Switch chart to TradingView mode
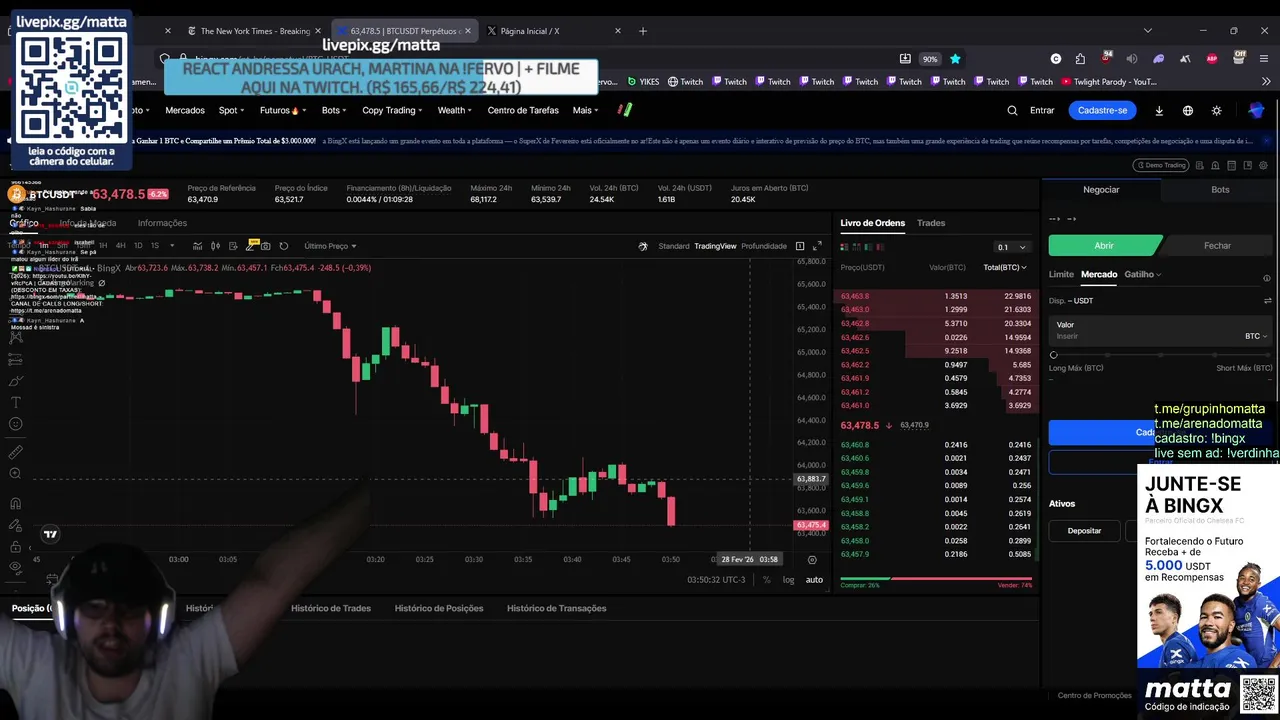1280x720 pixels. 715,246
